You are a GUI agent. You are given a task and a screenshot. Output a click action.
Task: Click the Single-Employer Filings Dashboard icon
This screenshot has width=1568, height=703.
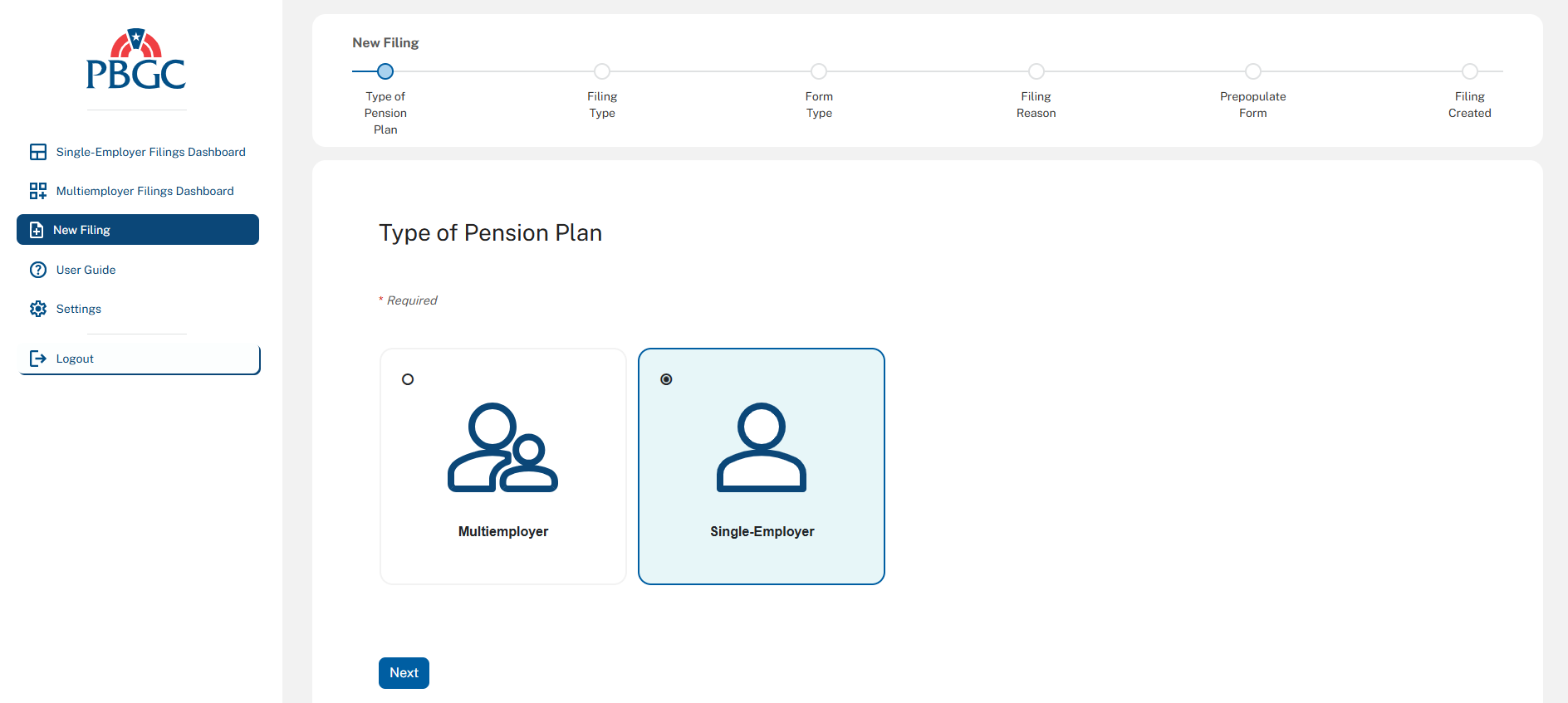[38, 152]
